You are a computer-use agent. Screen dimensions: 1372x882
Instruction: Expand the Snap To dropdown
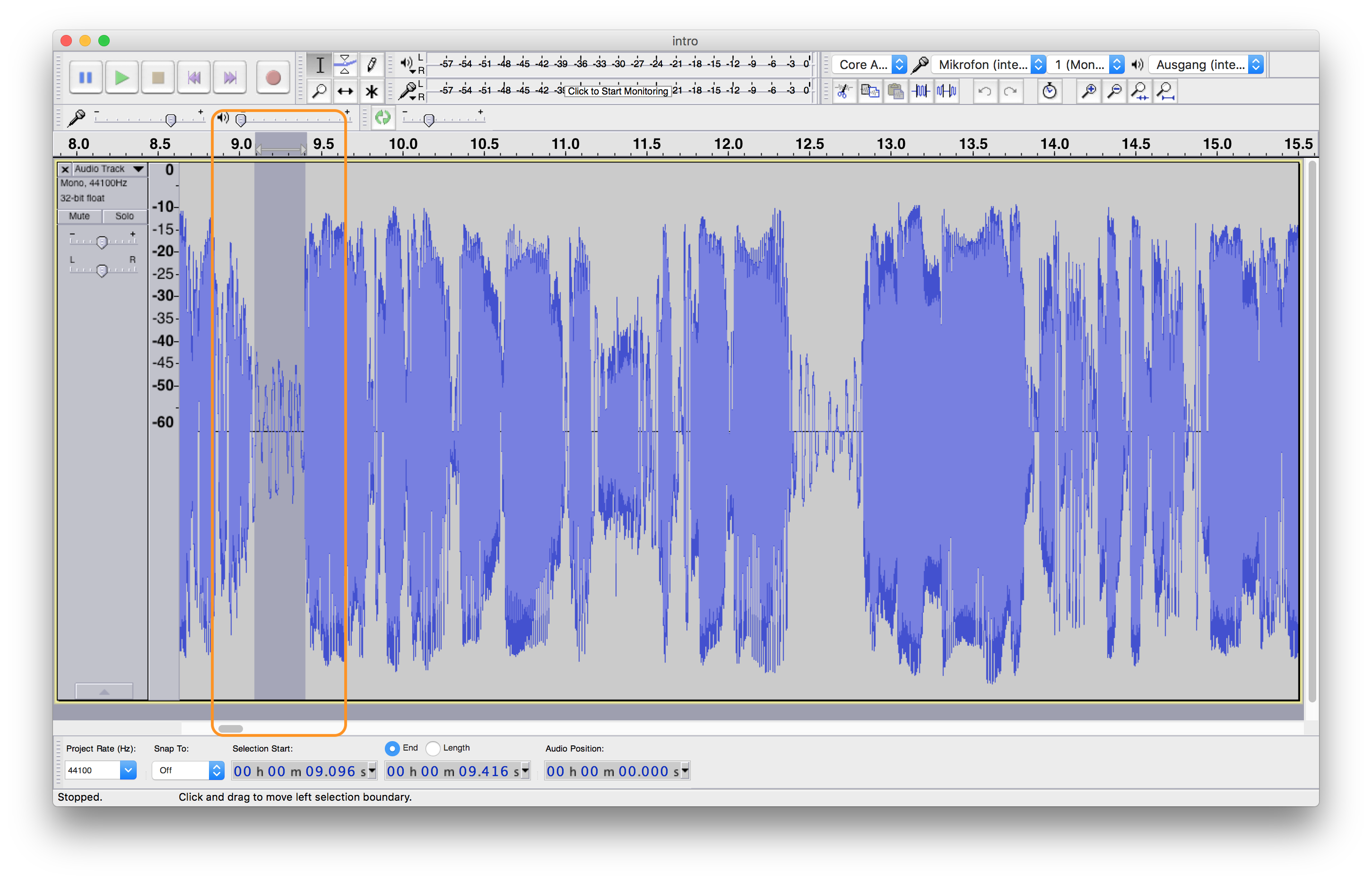pyautogui.click(x=214, y=770)
